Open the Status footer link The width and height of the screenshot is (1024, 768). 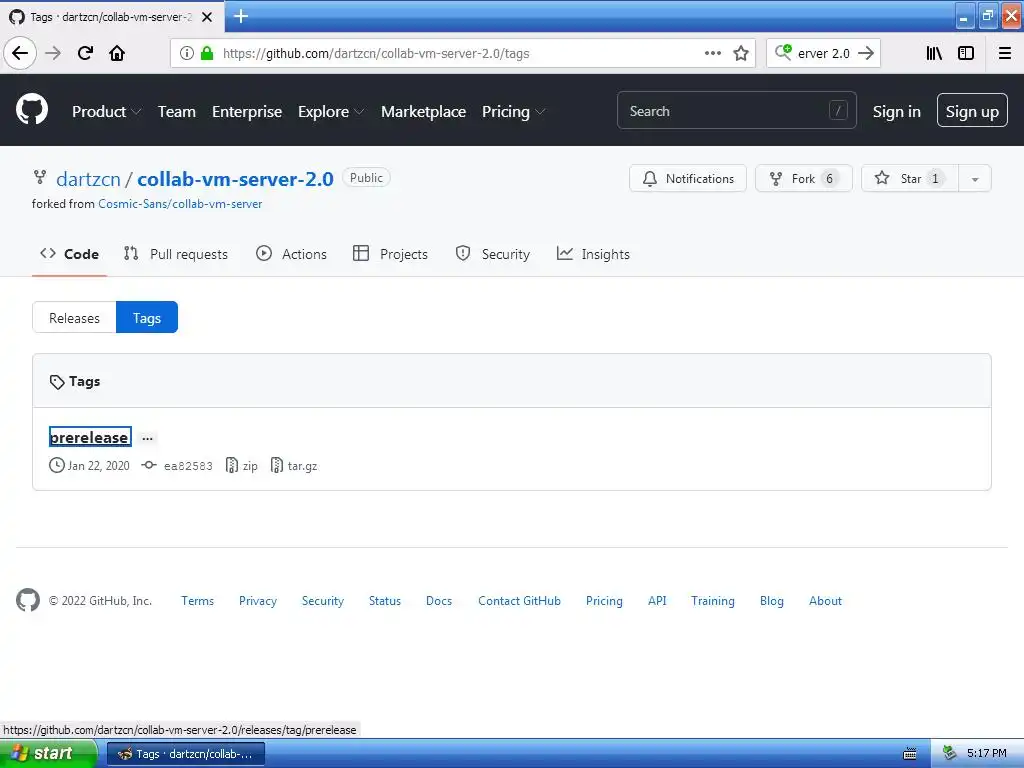[x=385, y=601]
